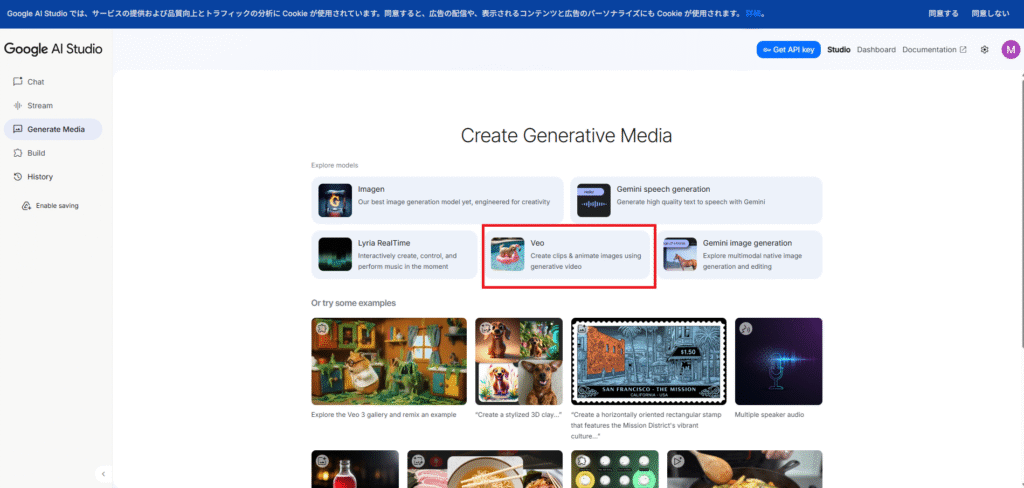This screenshot has width=1024, height=488.
Task: Open the Stream sidebar item
Action: click(53, 105)
